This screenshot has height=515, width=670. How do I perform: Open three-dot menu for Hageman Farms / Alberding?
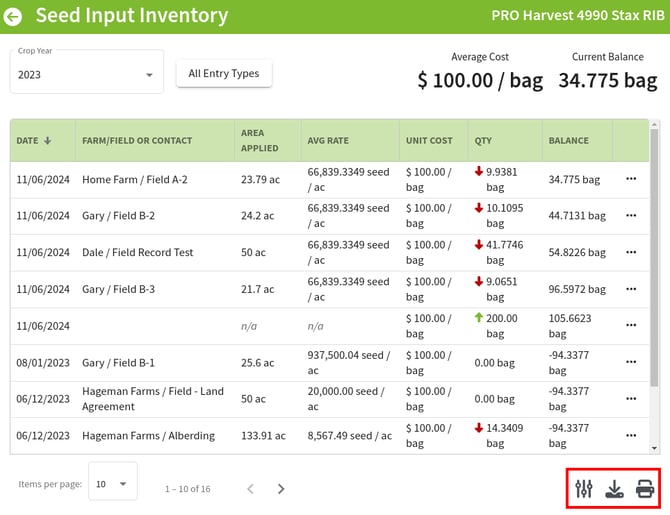631,436
